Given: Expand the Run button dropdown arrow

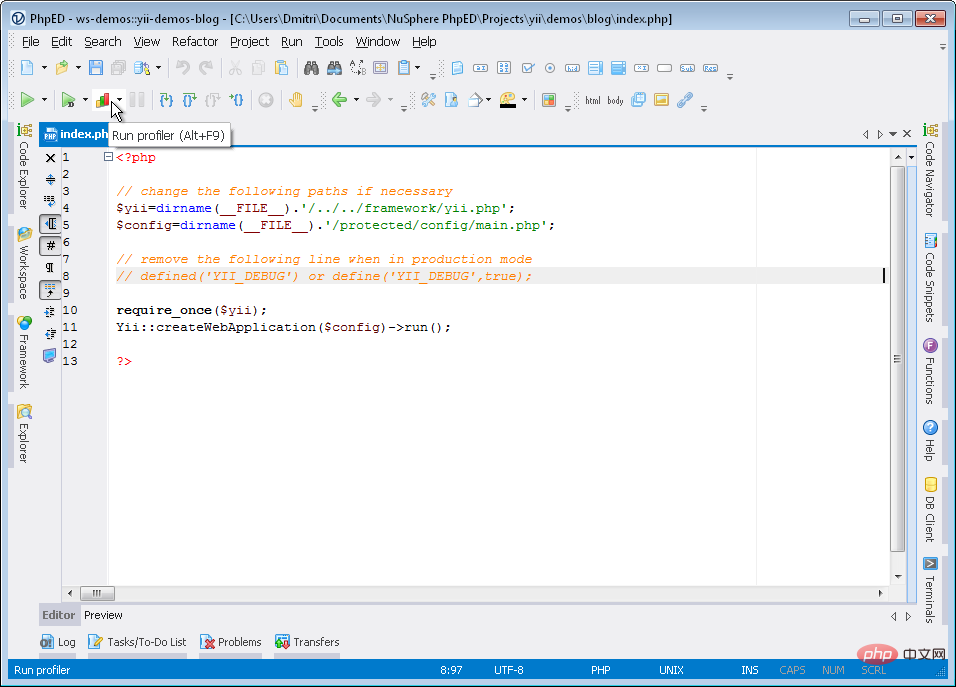Looking at the screenshot, I should coord(44,99).
